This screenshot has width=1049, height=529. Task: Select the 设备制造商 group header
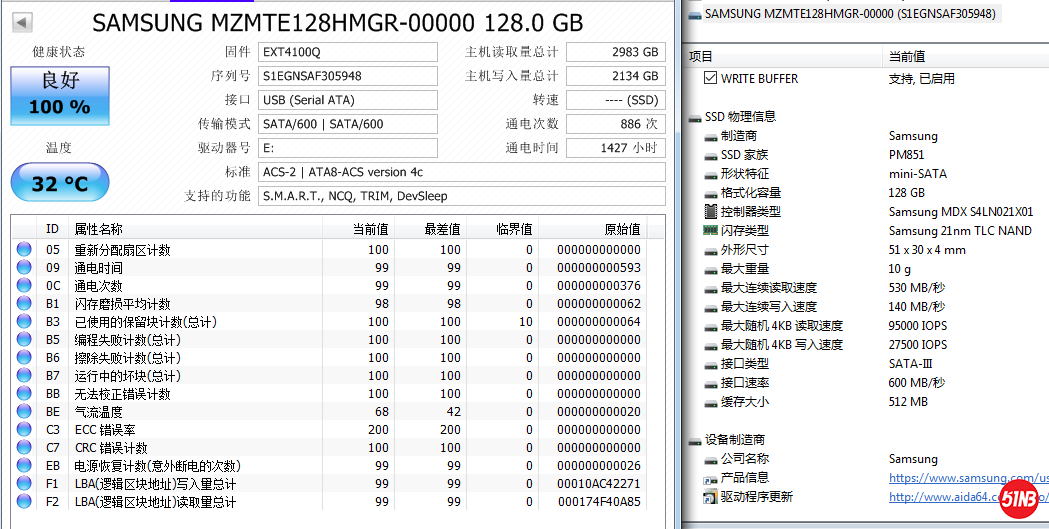[734, 439]
